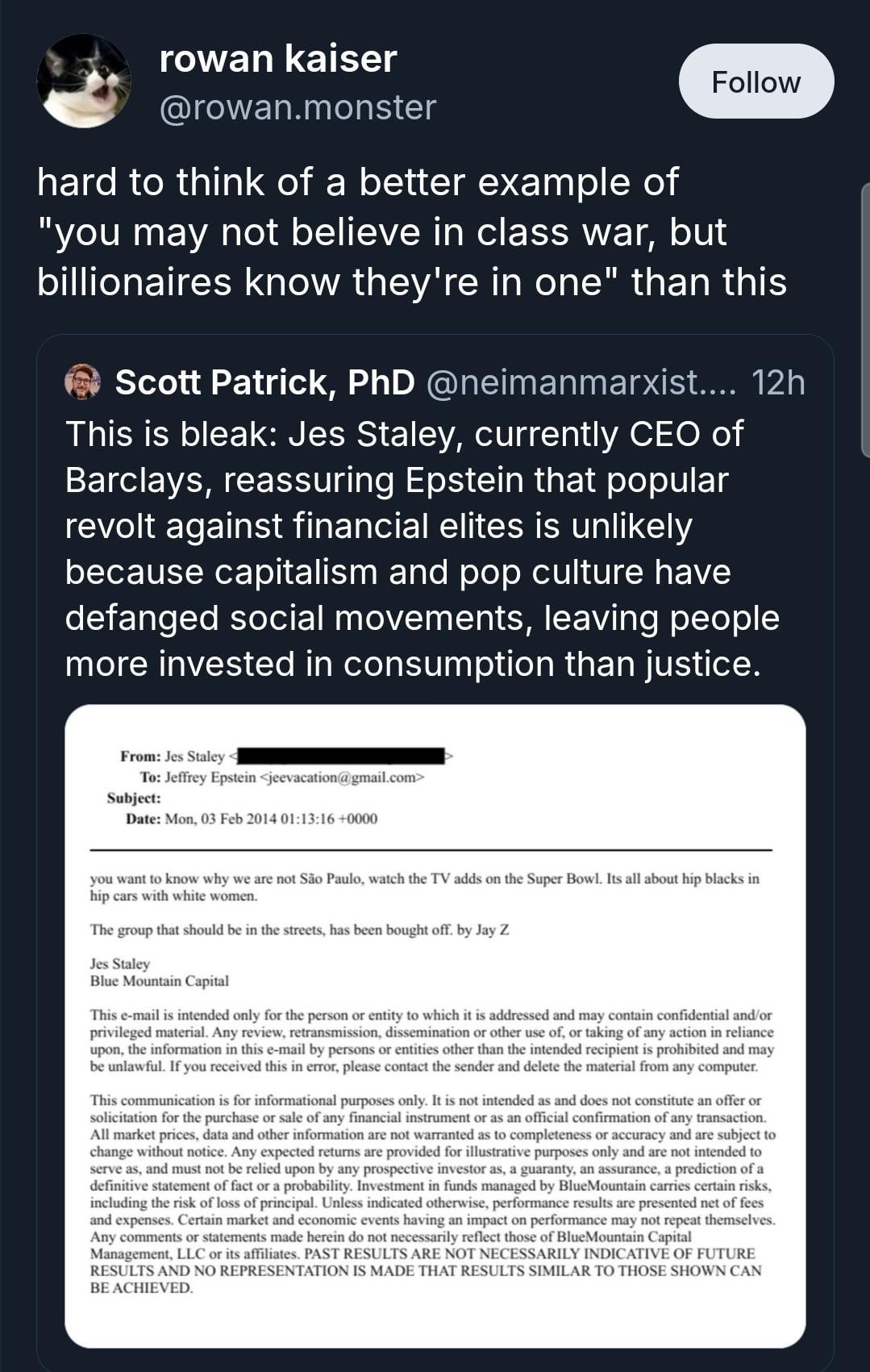Click the jeevacation@gmail.com address in the email
This screenshot has width=870, height=1372.
pos(341,778)
